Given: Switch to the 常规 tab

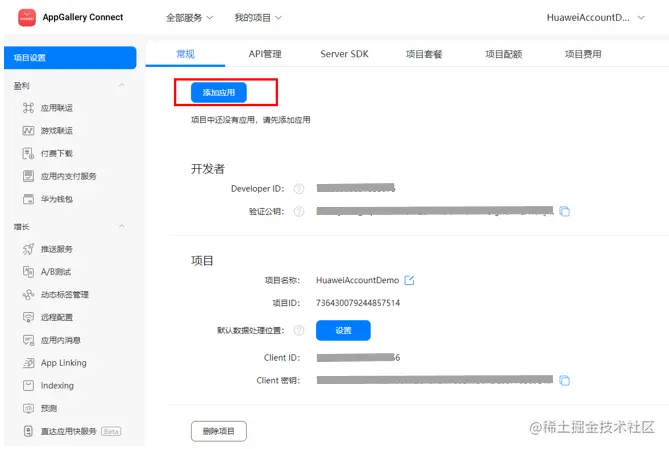Looking at the screenshot, I should (185, 54).
